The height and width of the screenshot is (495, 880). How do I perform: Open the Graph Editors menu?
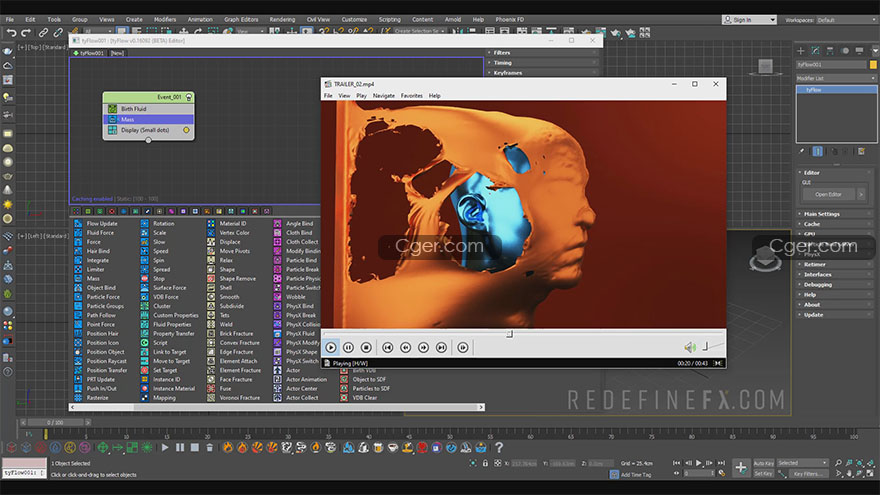(x=241, y=19)
